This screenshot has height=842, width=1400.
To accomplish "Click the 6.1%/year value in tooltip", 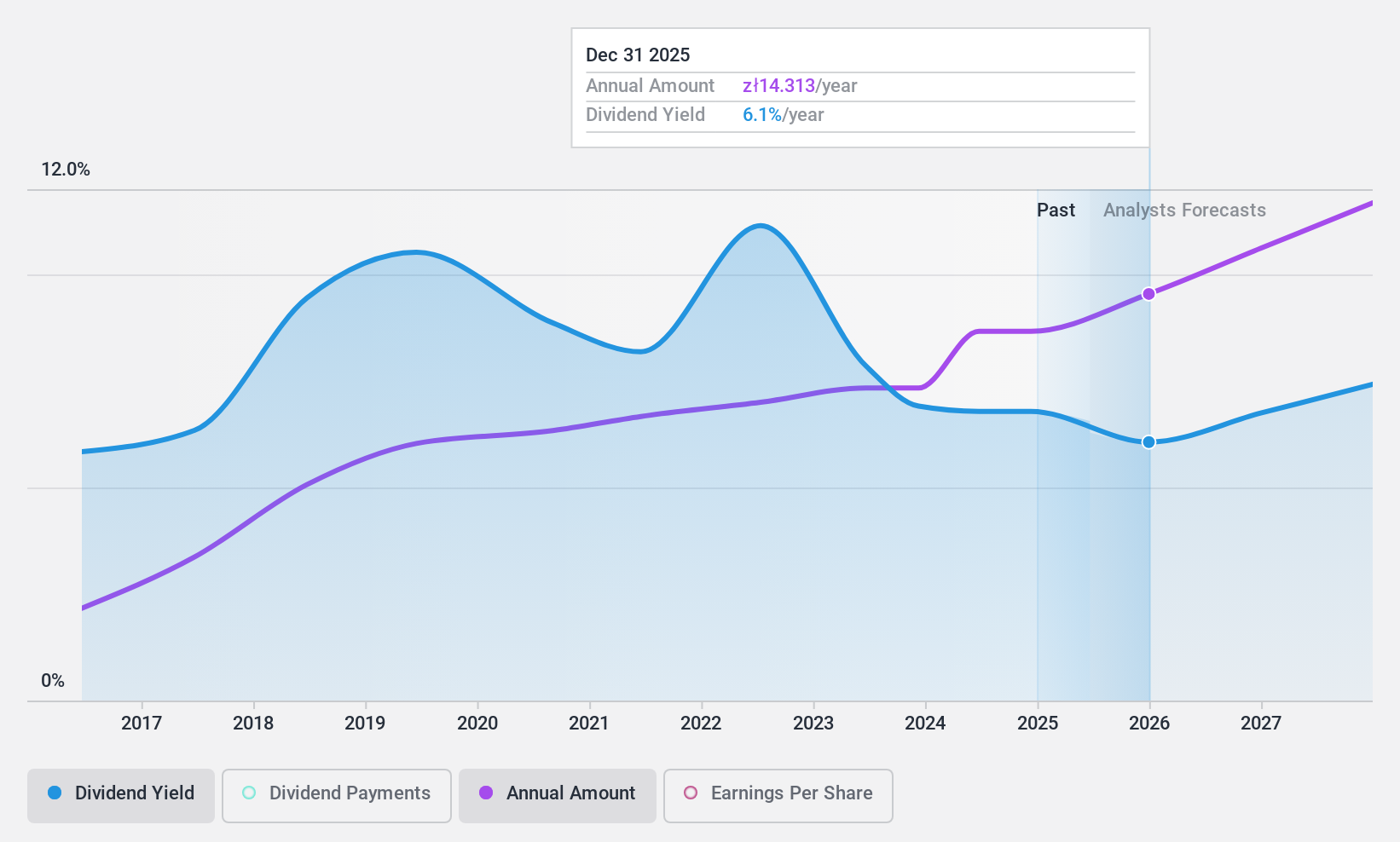I will click(783, 115).
